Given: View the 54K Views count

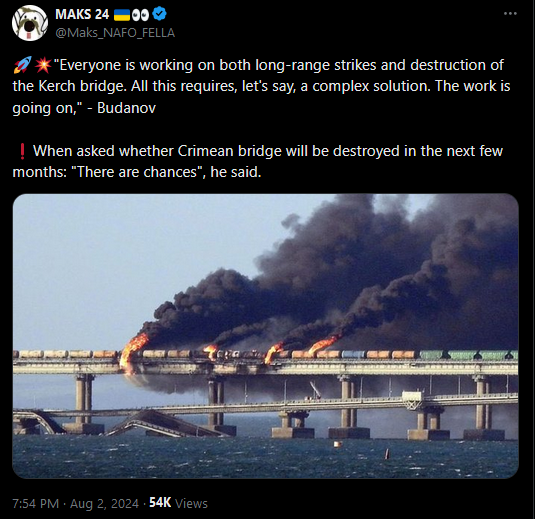Looking at the screenshot, I should coord(178,503).
